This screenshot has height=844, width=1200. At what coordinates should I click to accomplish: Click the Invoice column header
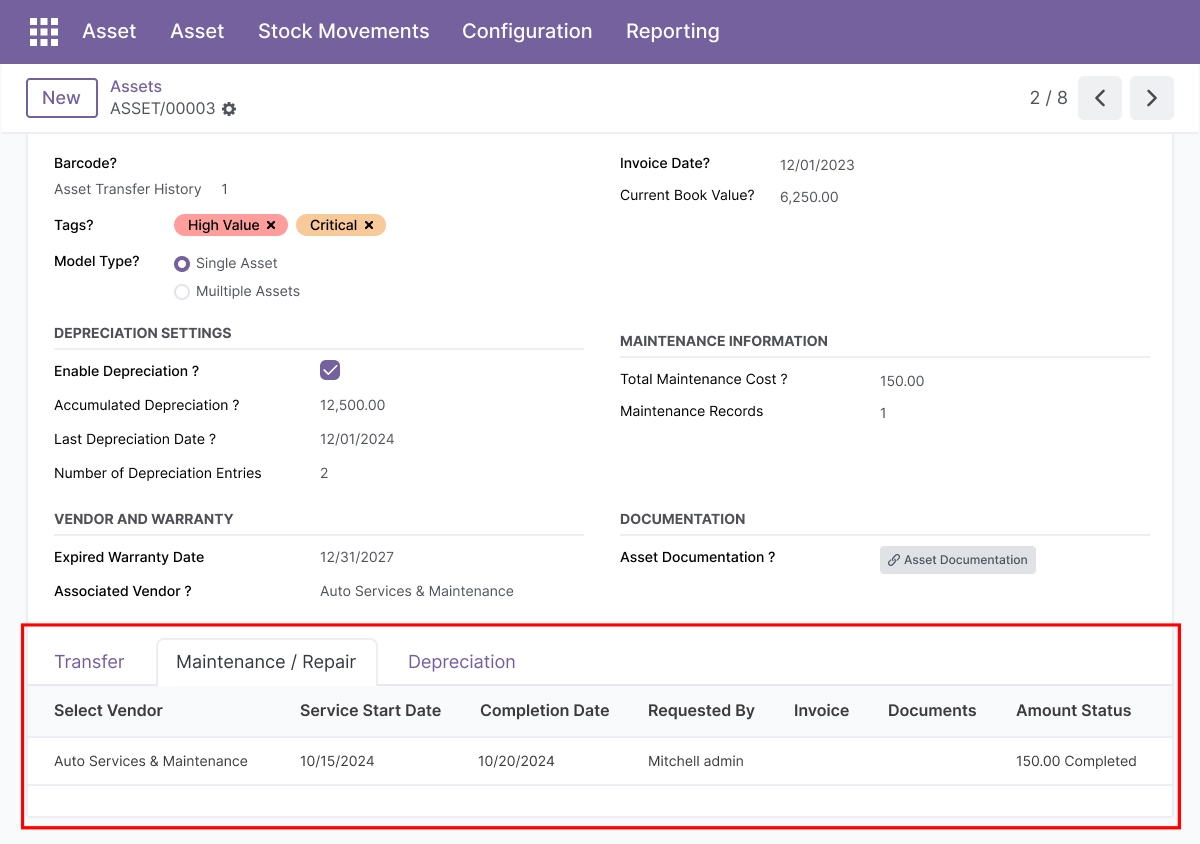(x=822, y=711)
